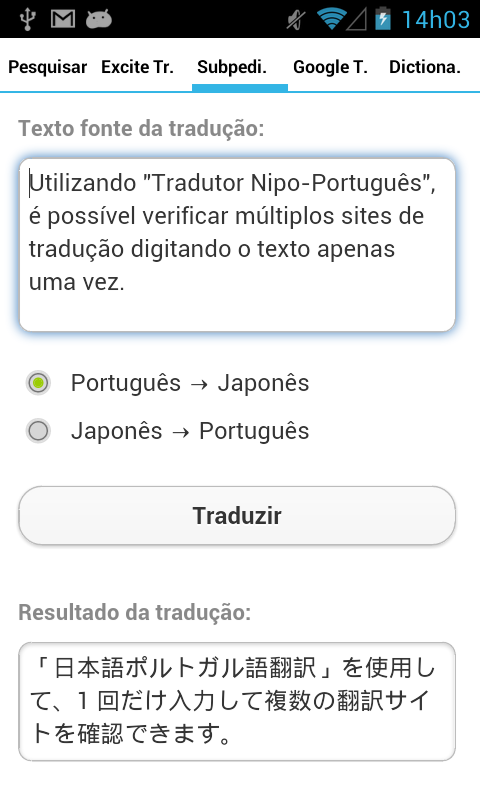The width and height of the screenshot is (480, 800).
Task: Tap the Japonês → Português label text
Action: tap(190, 431)
